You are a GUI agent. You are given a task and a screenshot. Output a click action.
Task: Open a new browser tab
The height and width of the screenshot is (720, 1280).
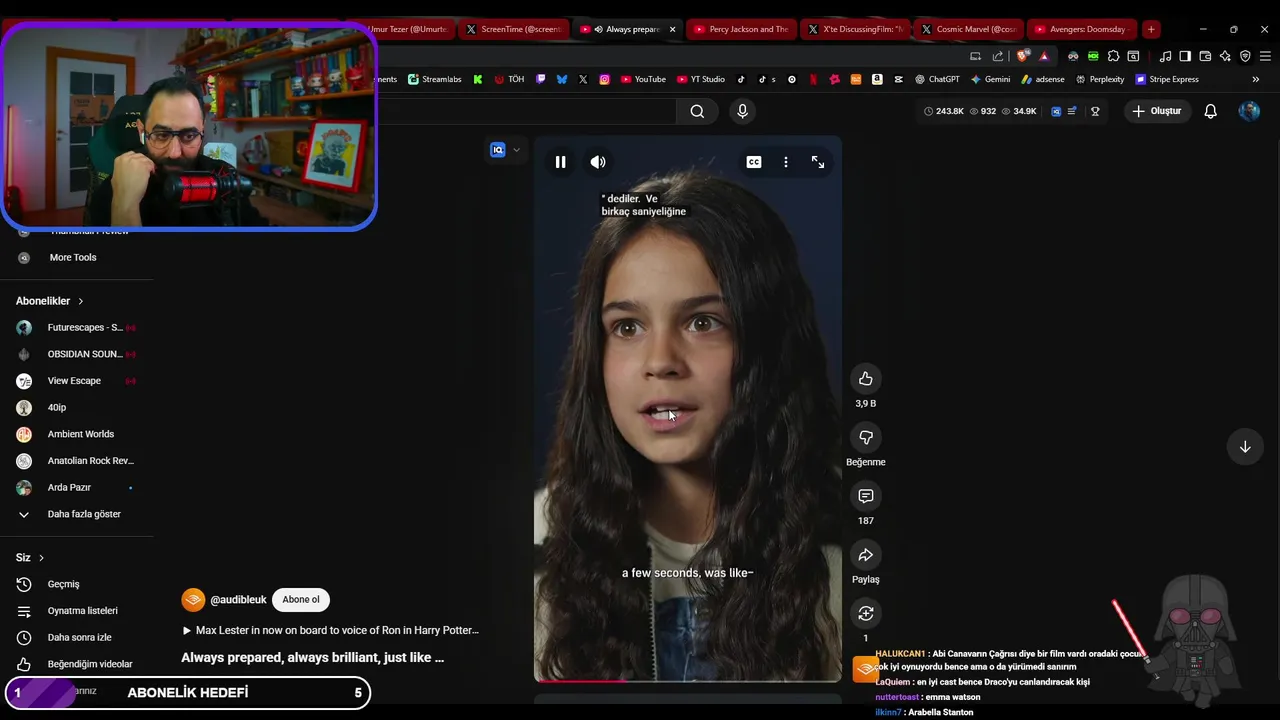click(1151, 29)
